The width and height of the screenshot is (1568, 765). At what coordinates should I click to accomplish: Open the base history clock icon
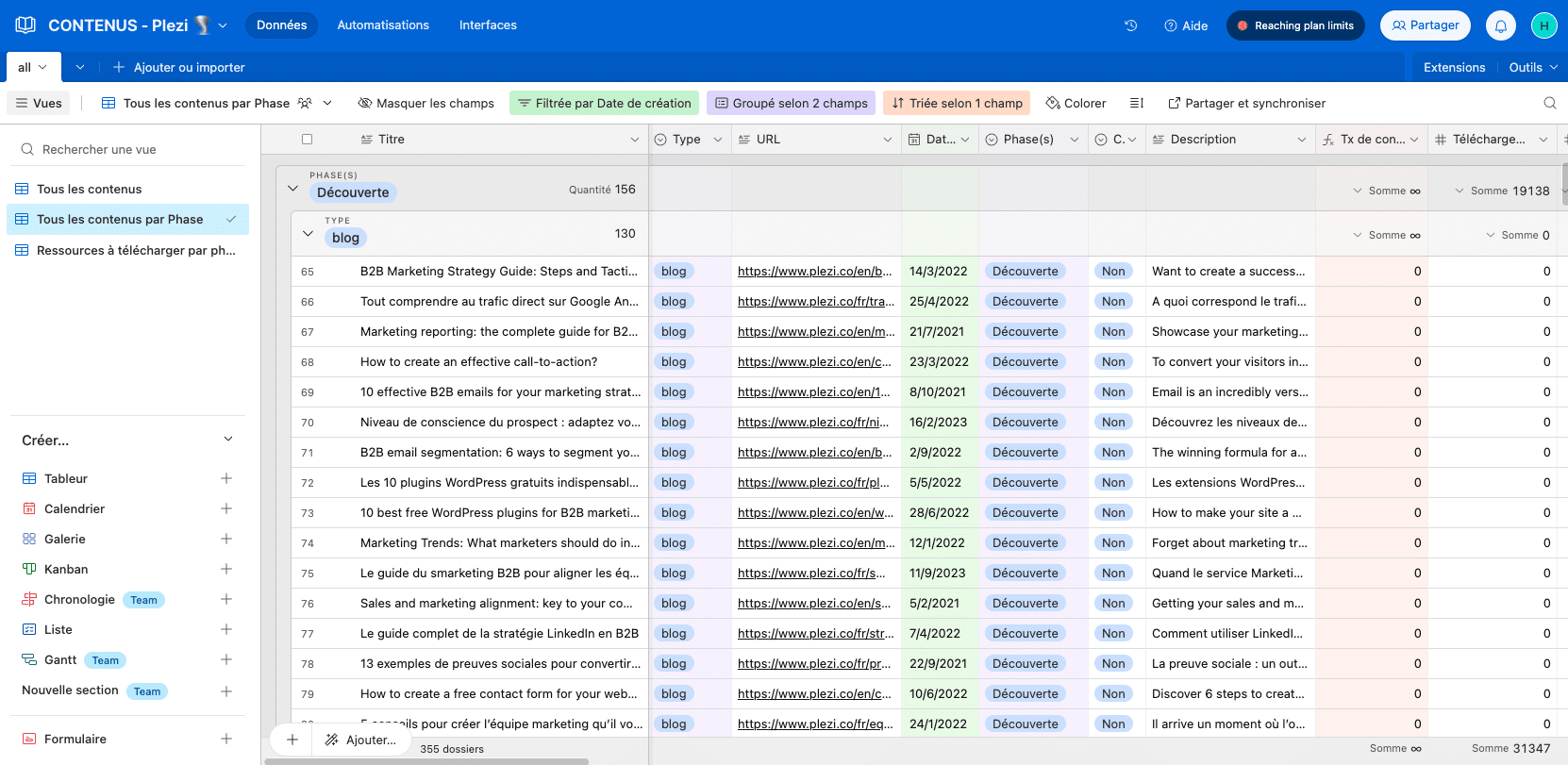[1130, 25]
